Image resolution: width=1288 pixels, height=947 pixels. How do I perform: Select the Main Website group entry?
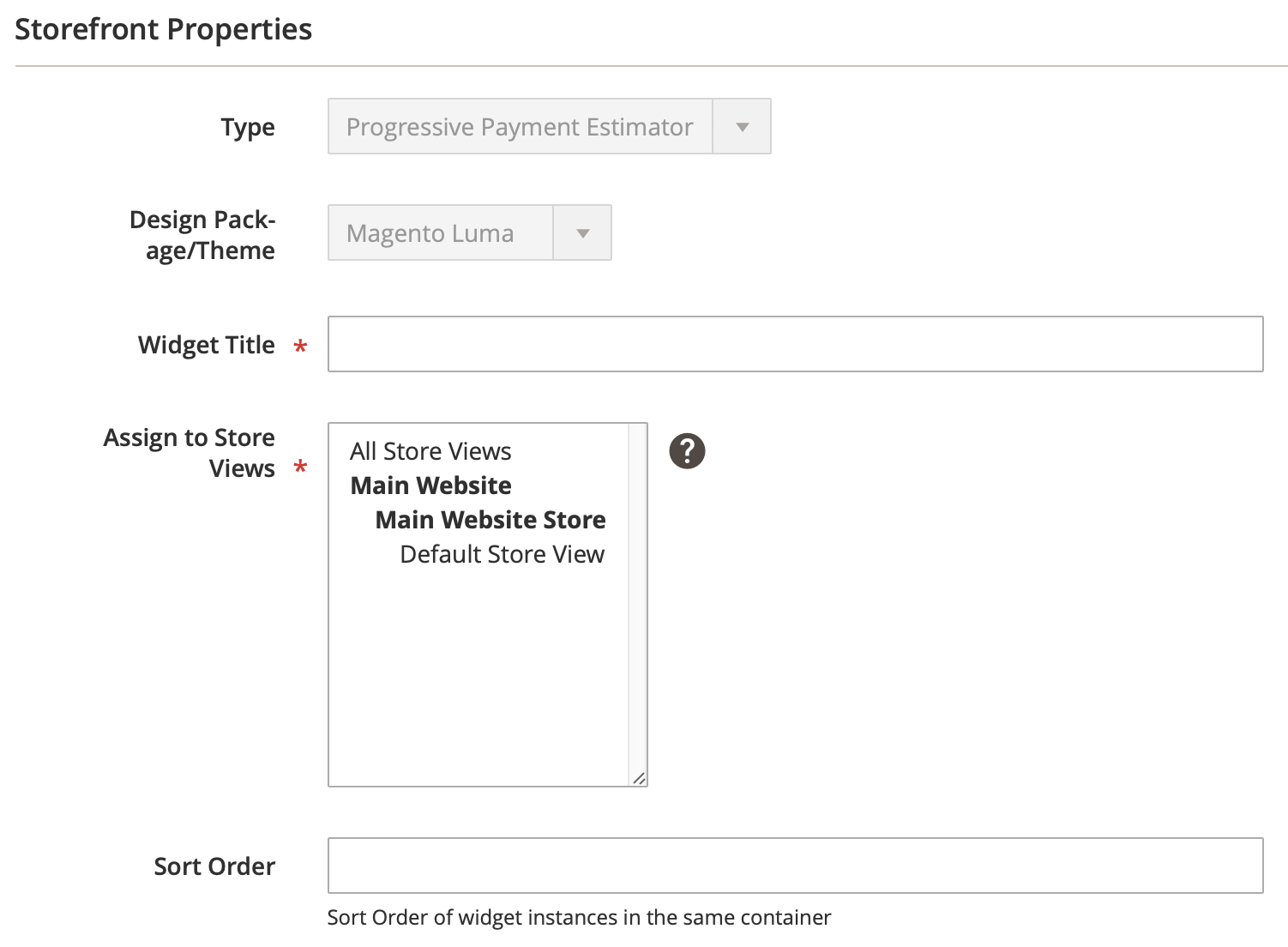tap(430, 486)
